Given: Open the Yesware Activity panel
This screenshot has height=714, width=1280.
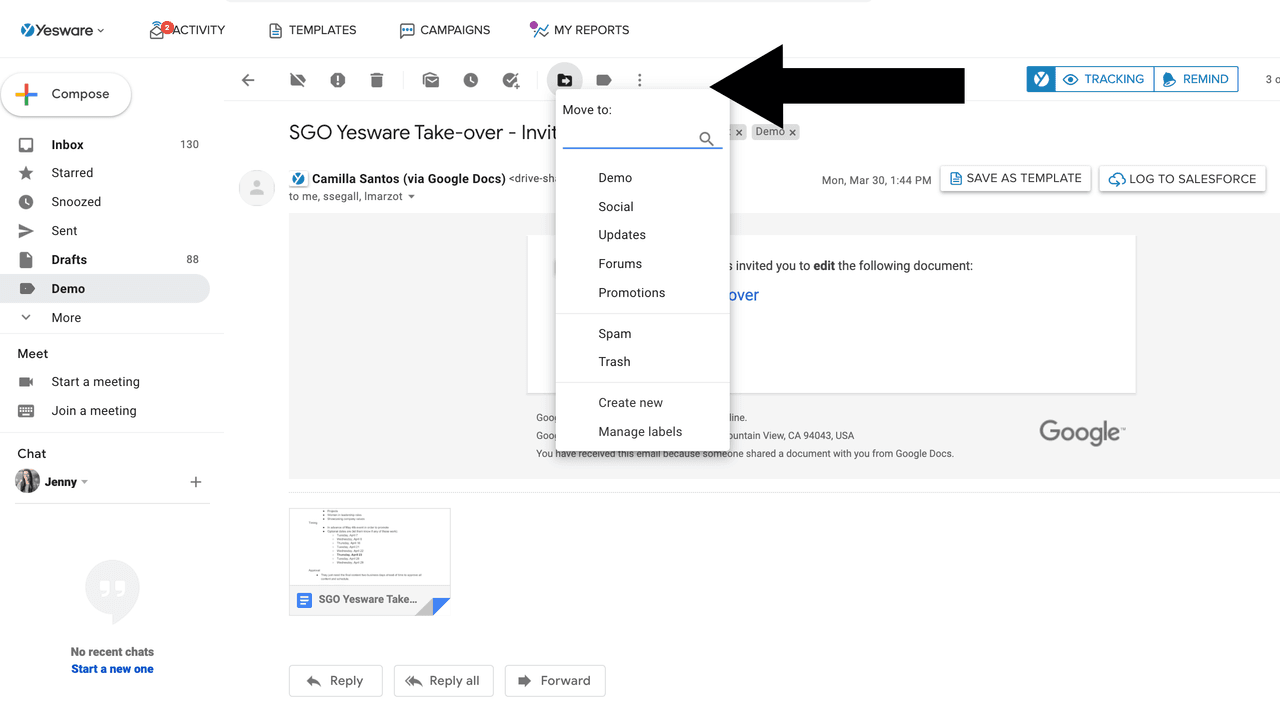Looking at the screenshot, I should (x=187, y=30).
